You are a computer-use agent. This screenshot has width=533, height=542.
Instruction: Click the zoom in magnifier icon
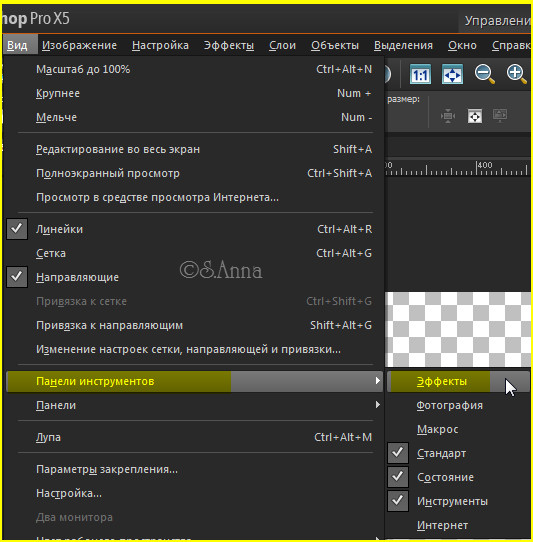click(x=516, y=74)
